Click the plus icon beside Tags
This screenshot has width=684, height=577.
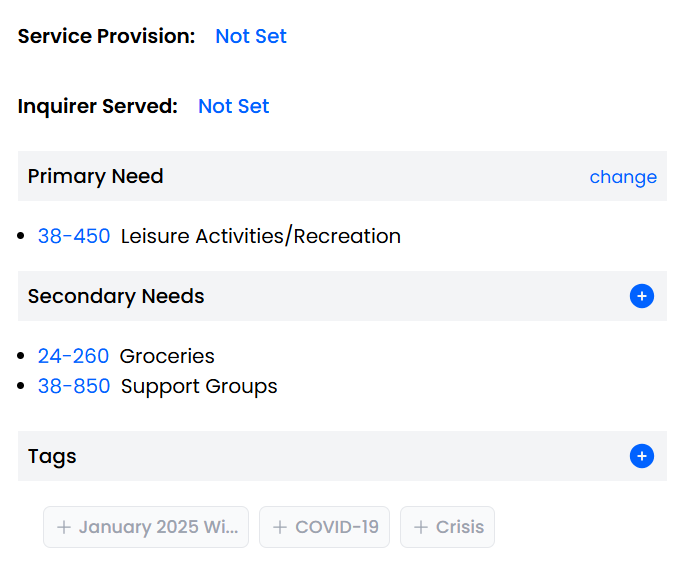[642, 456]
